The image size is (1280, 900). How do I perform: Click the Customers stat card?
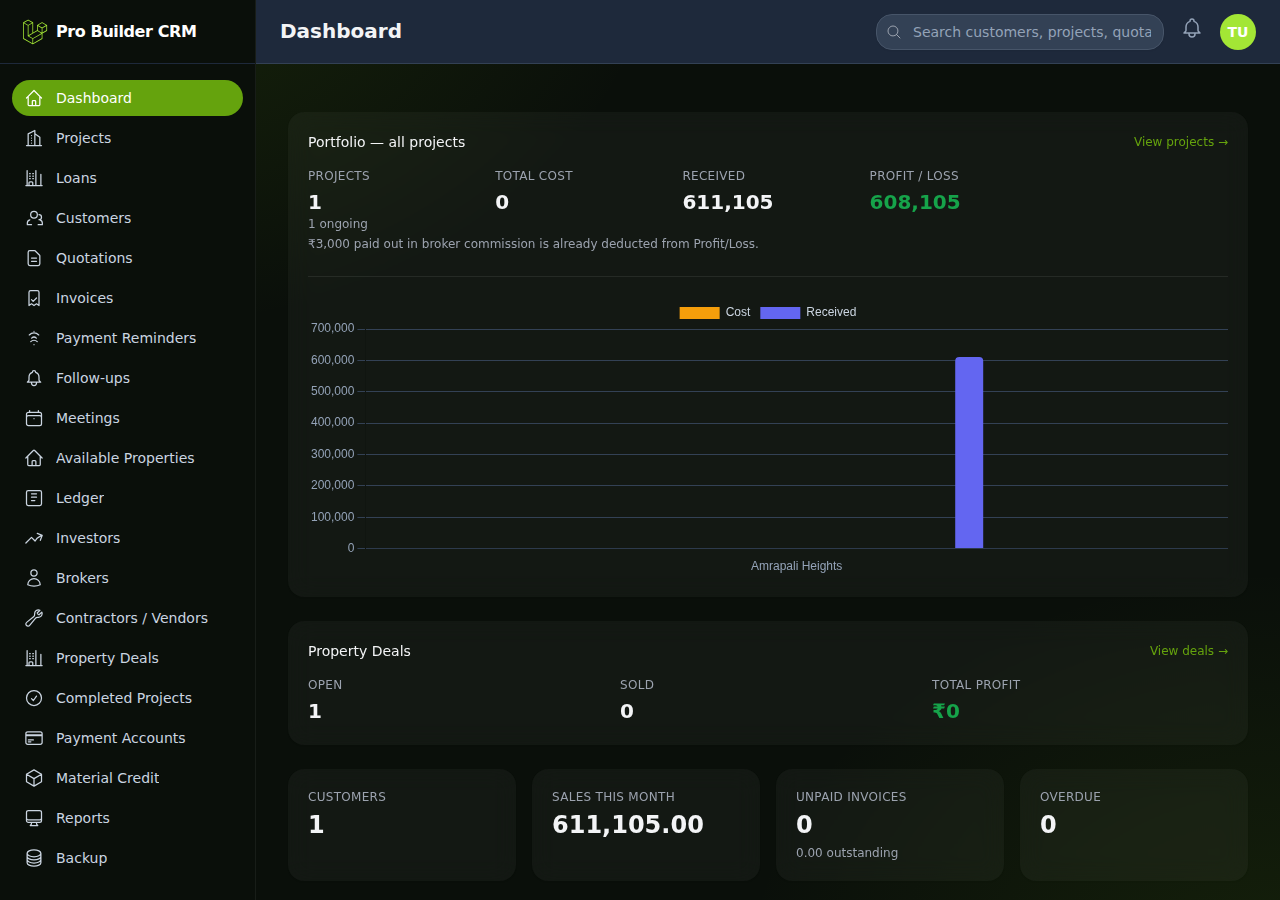click(402, 825)
